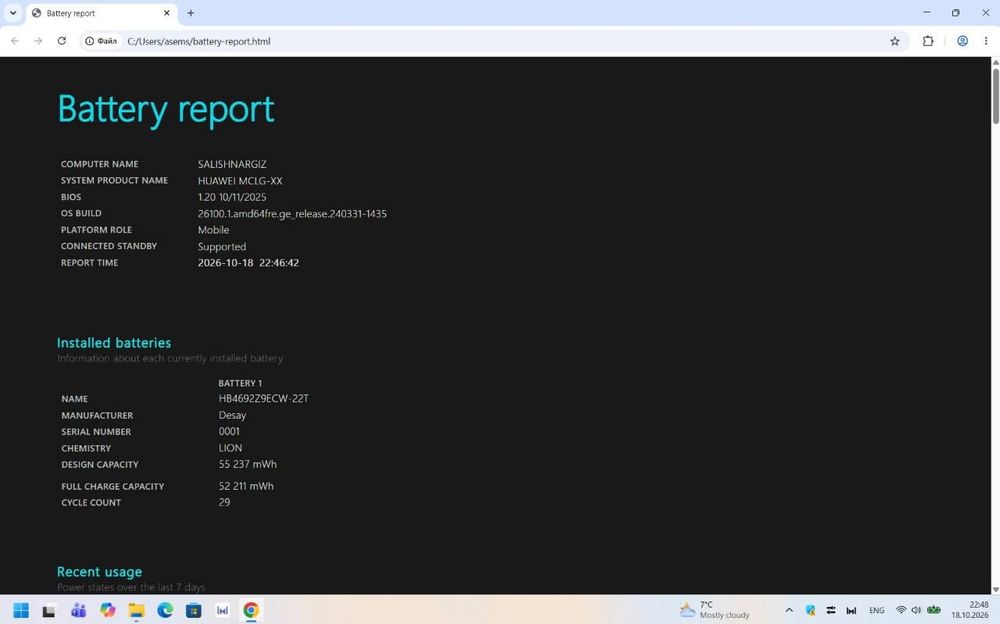
Task: Click the Recent usage heading
Action: click(99, 572)
